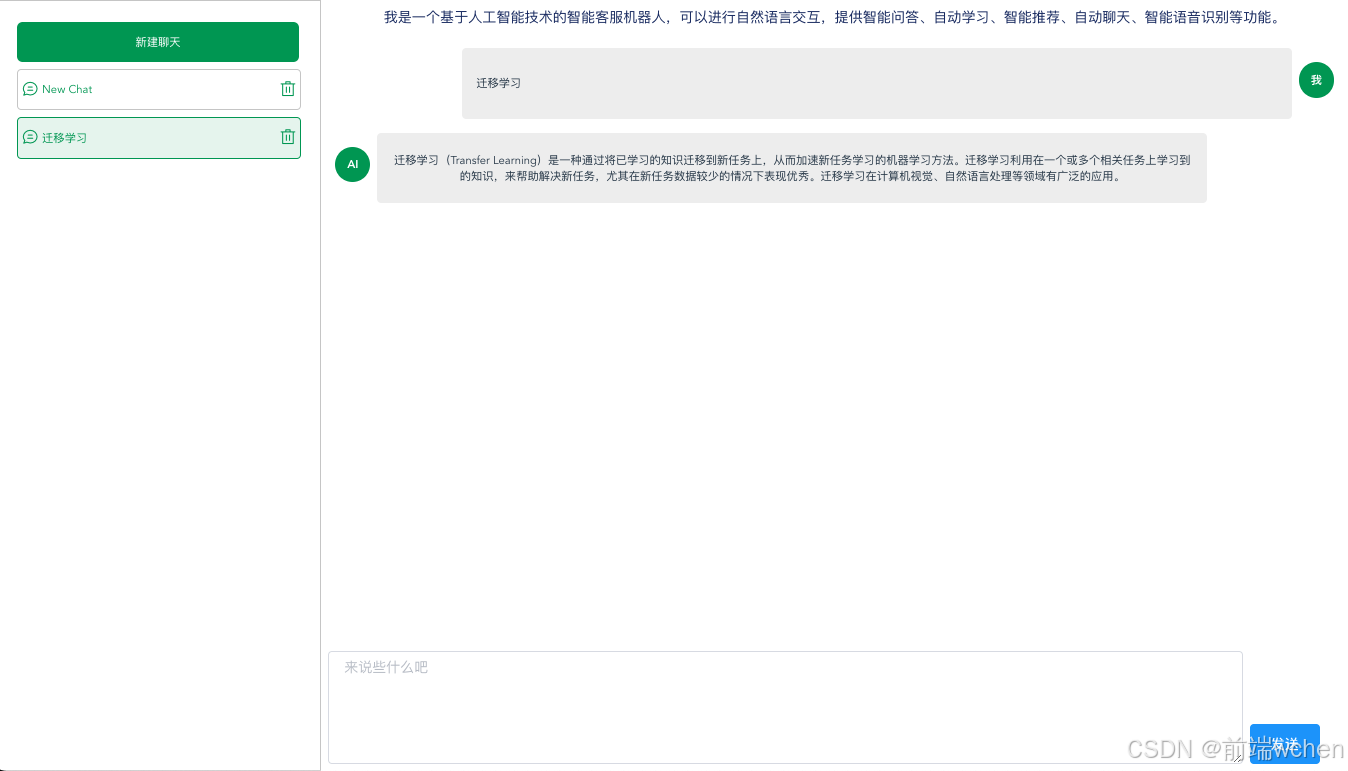The image size is (1348, 771).
Task: Delete the 迁移学习 conversation via trash icon
Action: coord(288,137)
